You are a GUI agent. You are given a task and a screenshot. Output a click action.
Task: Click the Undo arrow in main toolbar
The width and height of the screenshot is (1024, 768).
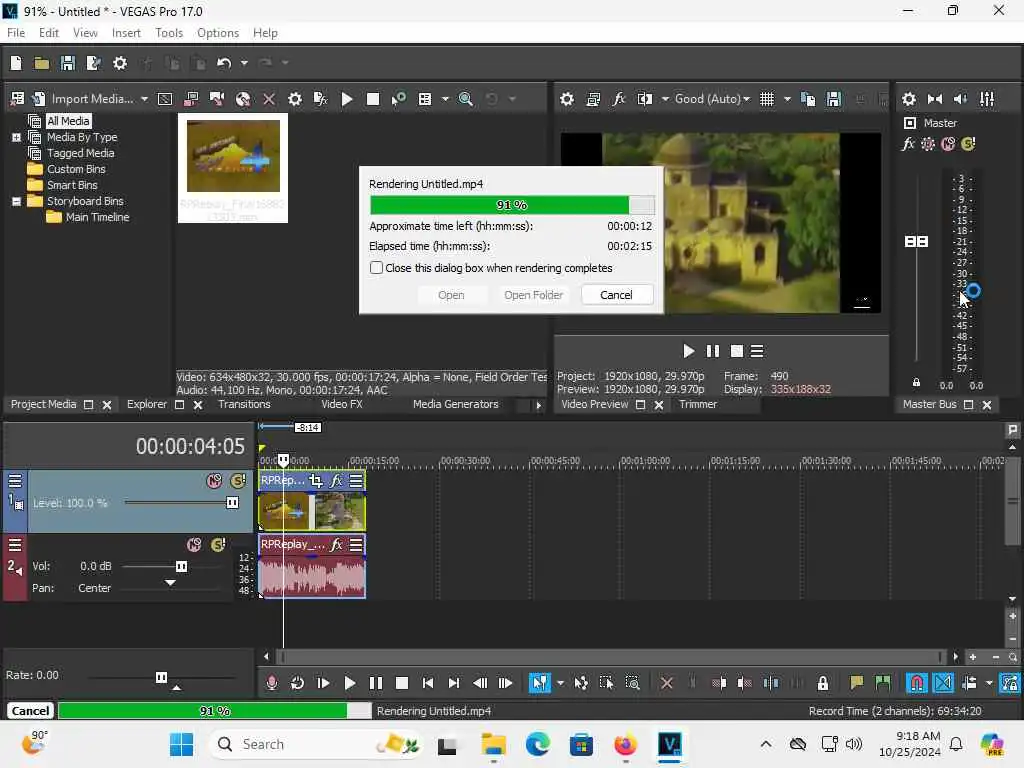pos(224,63)
